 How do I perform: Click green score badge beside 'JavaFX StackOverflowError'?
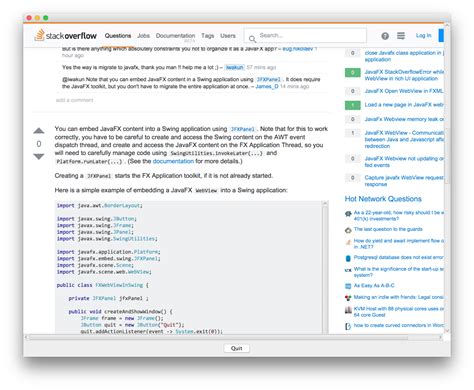click(352, 72)
